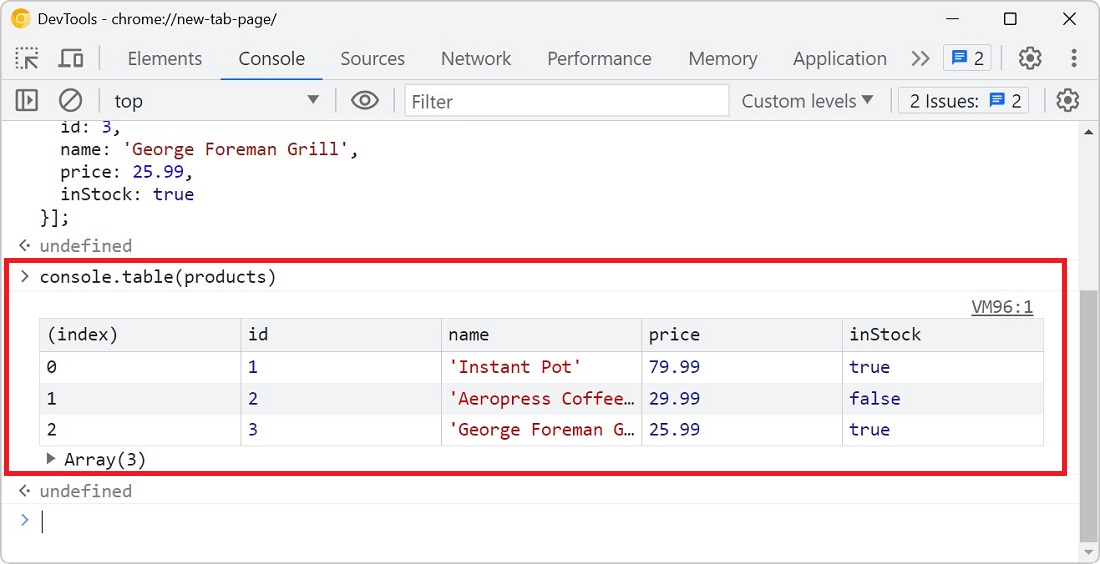Switch to the Network tab
The image size is (1100, 564).
tap(476, 59)
